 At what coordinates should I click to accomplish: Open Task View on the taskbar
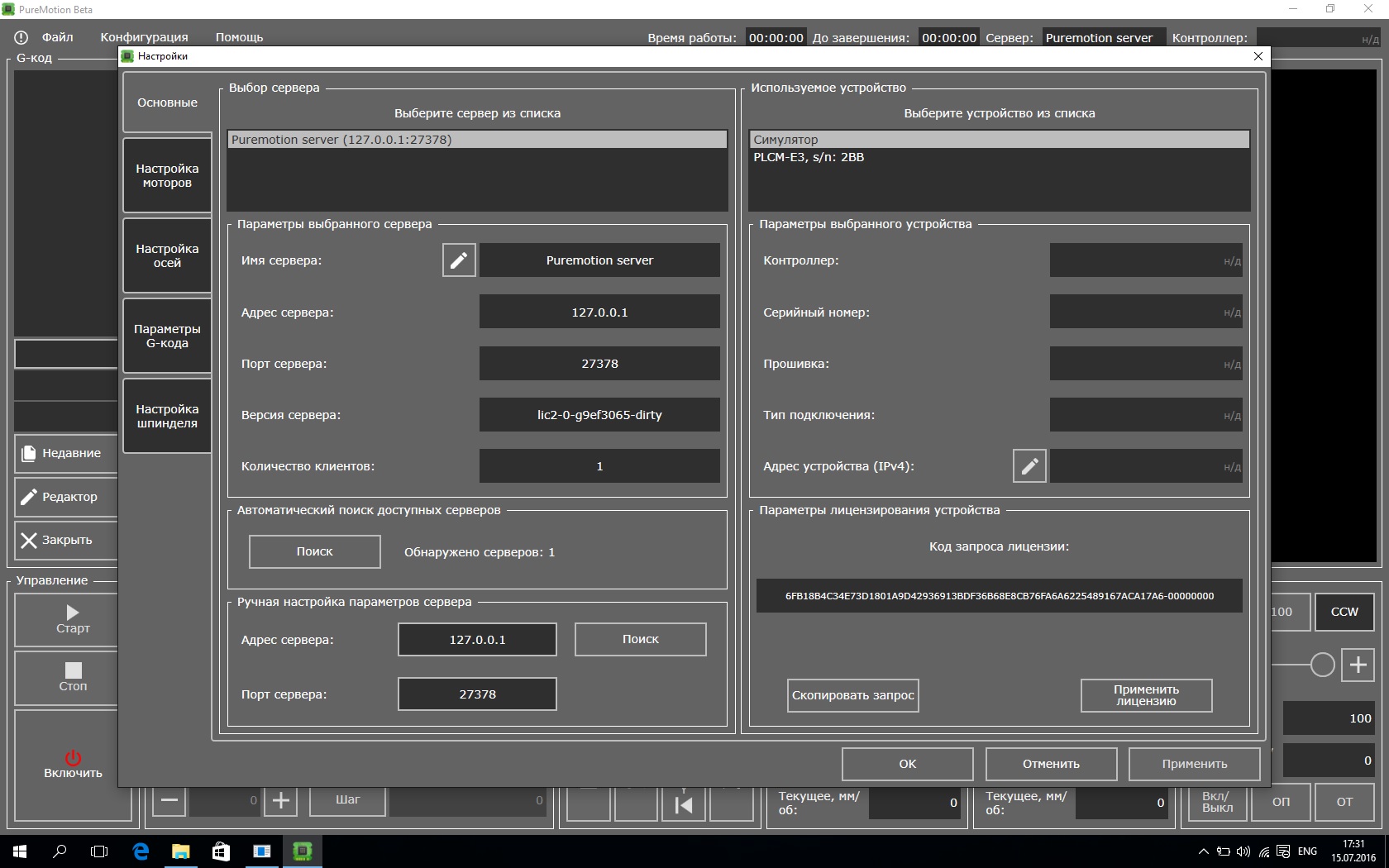(x=99, y=851)
